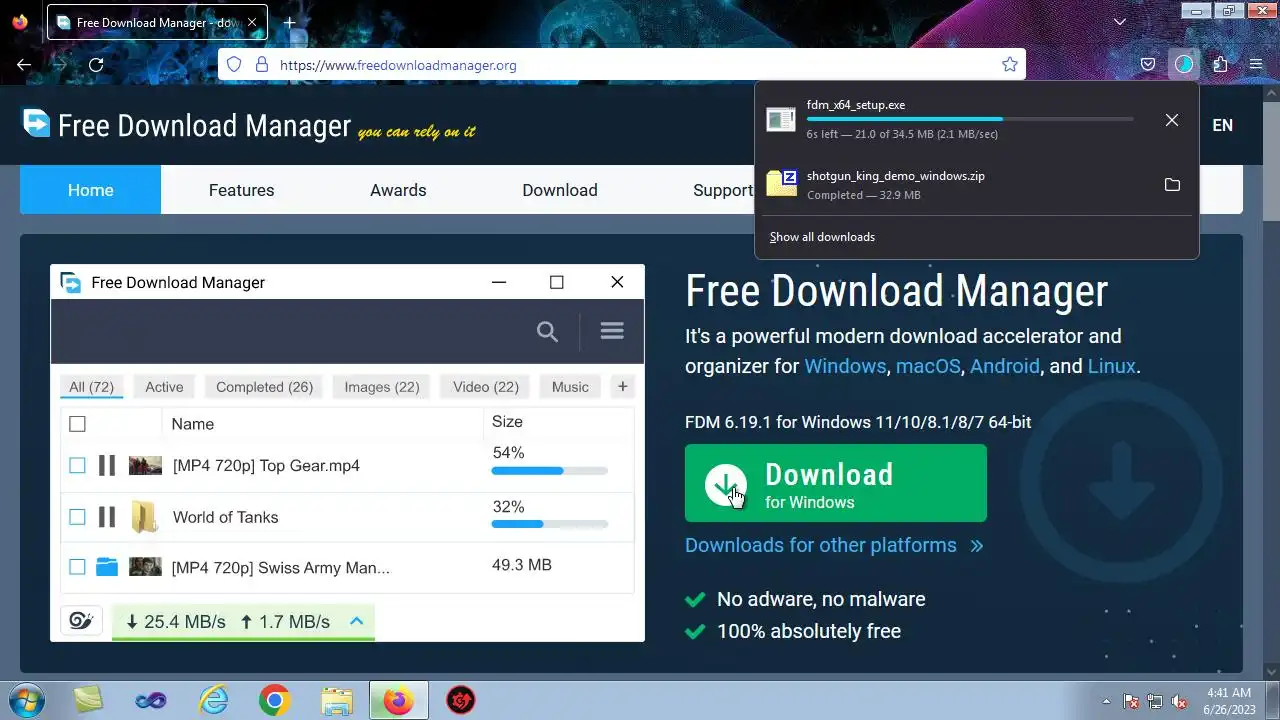Click the Home navigation tab

pyautogui.click(x=90, y=190)
